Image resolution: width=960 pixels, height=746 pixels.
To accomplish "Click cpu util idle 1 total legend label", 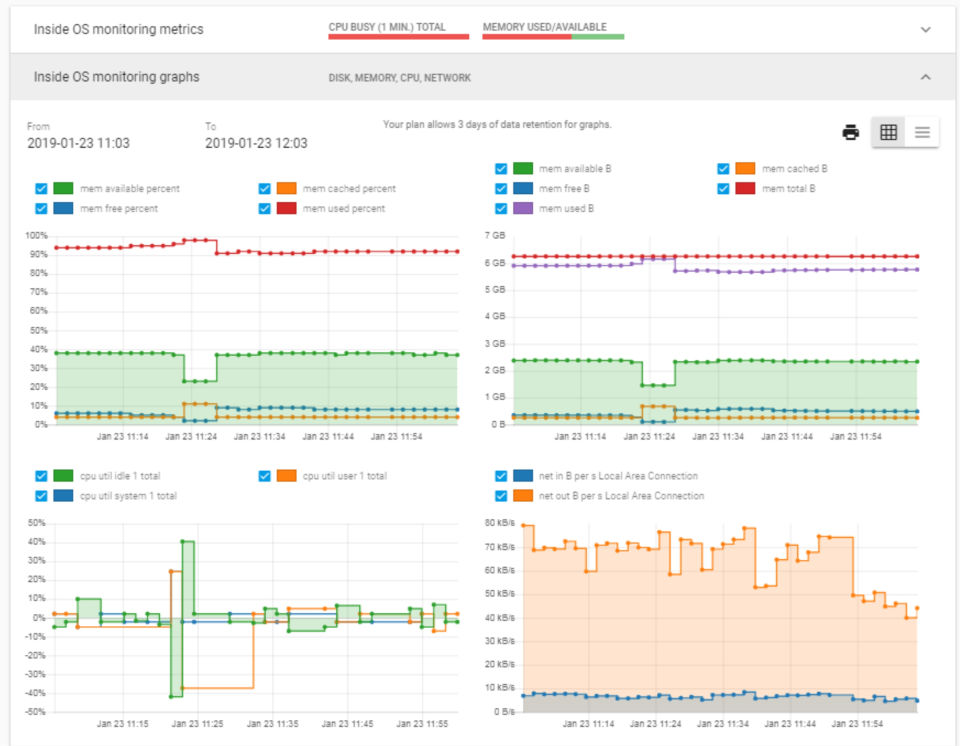I will point(120,476).
